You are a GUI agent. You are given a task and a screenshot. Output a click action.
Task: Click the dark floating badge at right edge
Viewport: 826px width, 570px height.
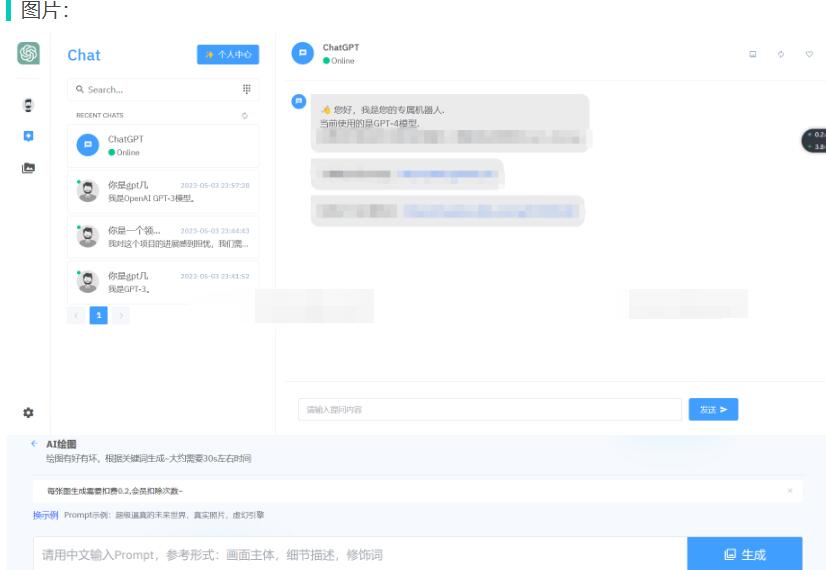[x=814, y=141]
